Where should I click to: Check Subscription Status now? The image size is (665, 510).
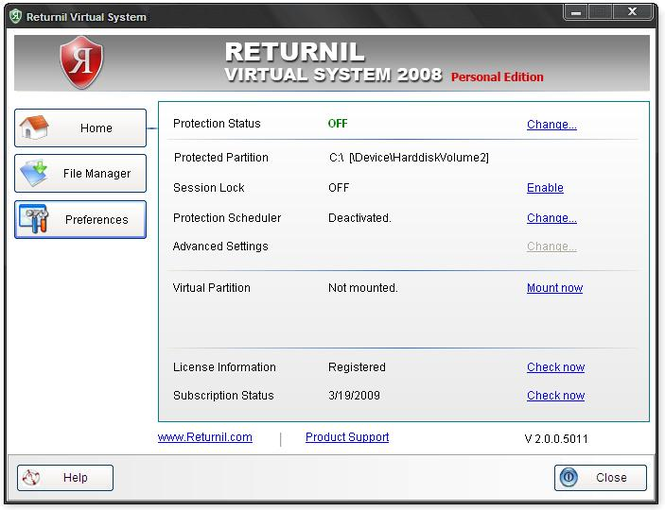(556, 396)
